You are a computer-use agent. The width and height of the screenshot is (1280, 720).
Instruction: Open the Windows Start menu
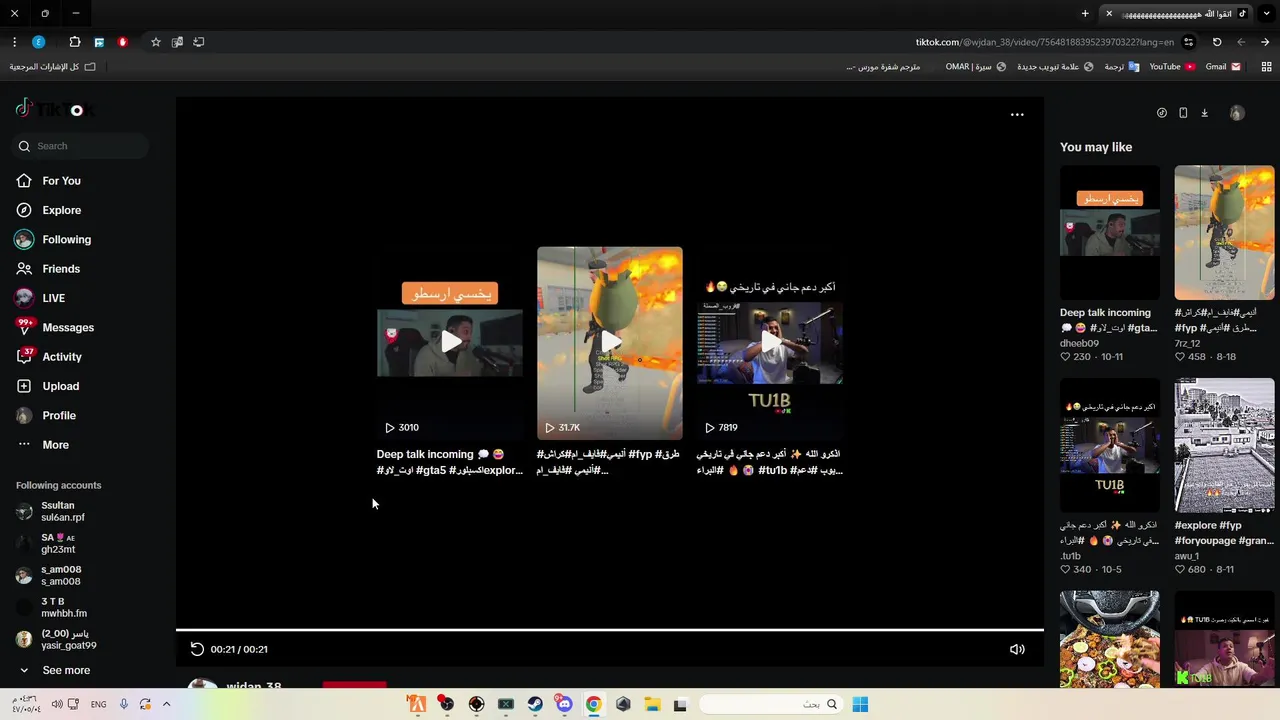[x=860, y=704]
